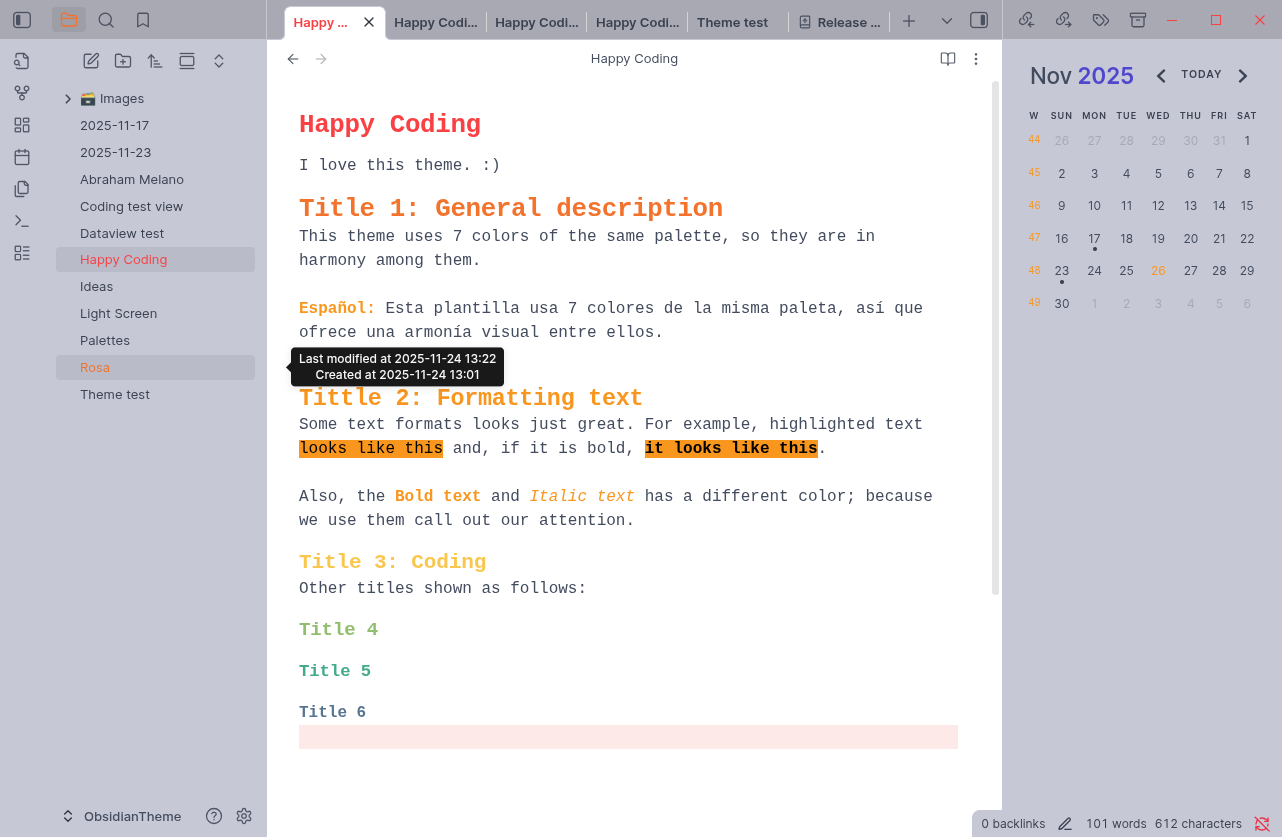
Task: Switch to the second Happy Coding tab
Action: pyautogui.click(x=435, y=22)
